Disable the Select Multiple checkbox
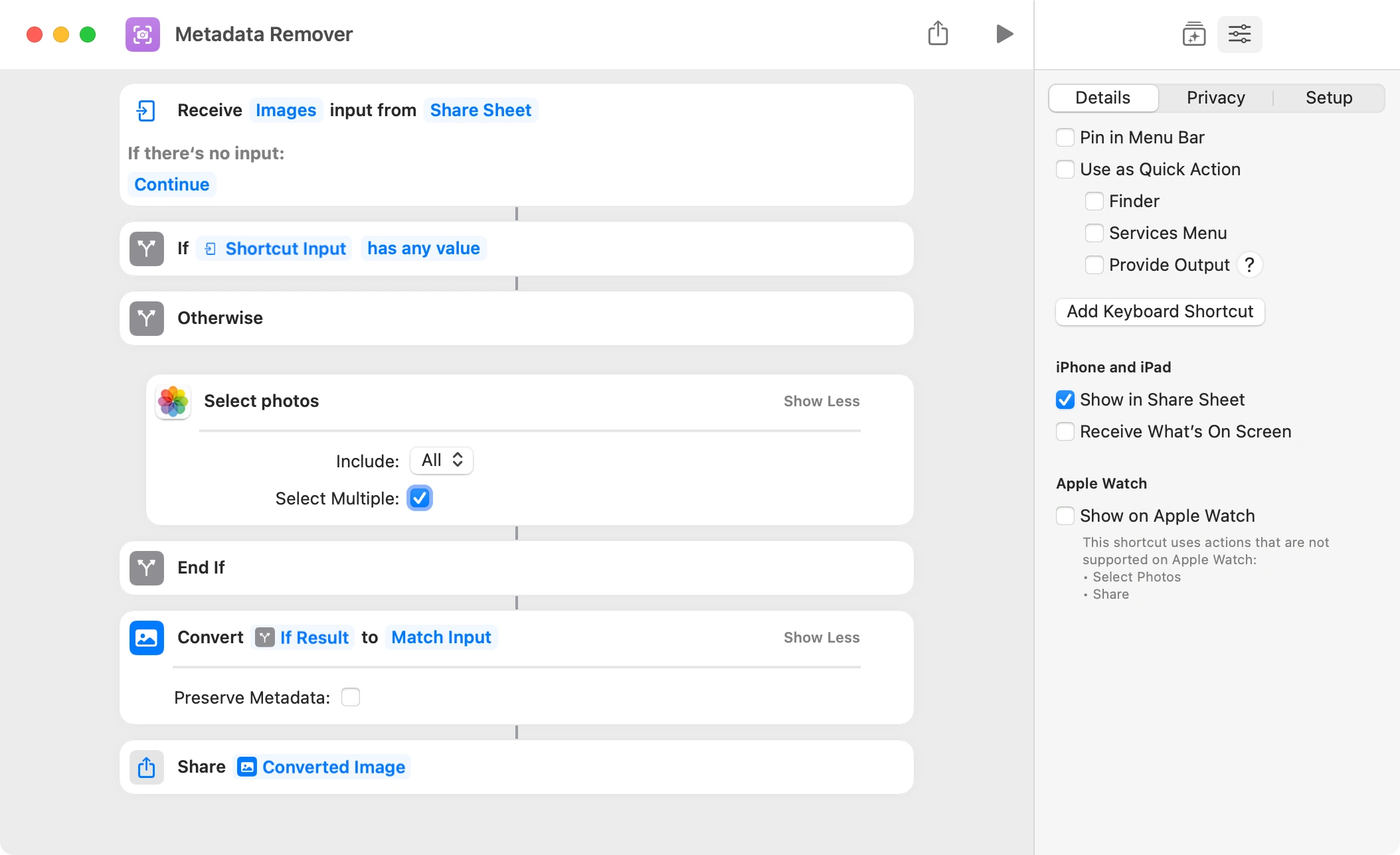1400x855 pixels. [x=419, y=498]
